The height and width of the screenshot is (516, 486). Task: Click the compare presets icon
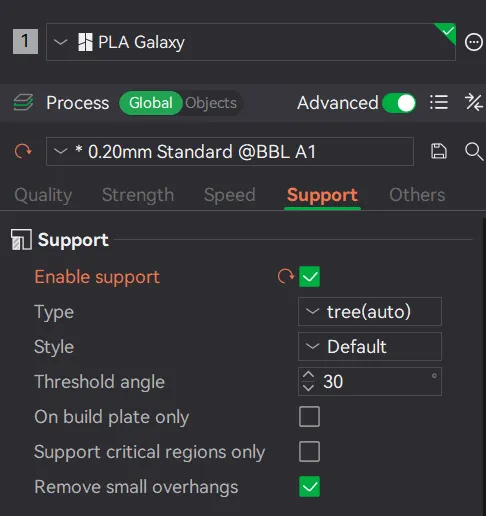pyautogui.click(x=474, y=102)
